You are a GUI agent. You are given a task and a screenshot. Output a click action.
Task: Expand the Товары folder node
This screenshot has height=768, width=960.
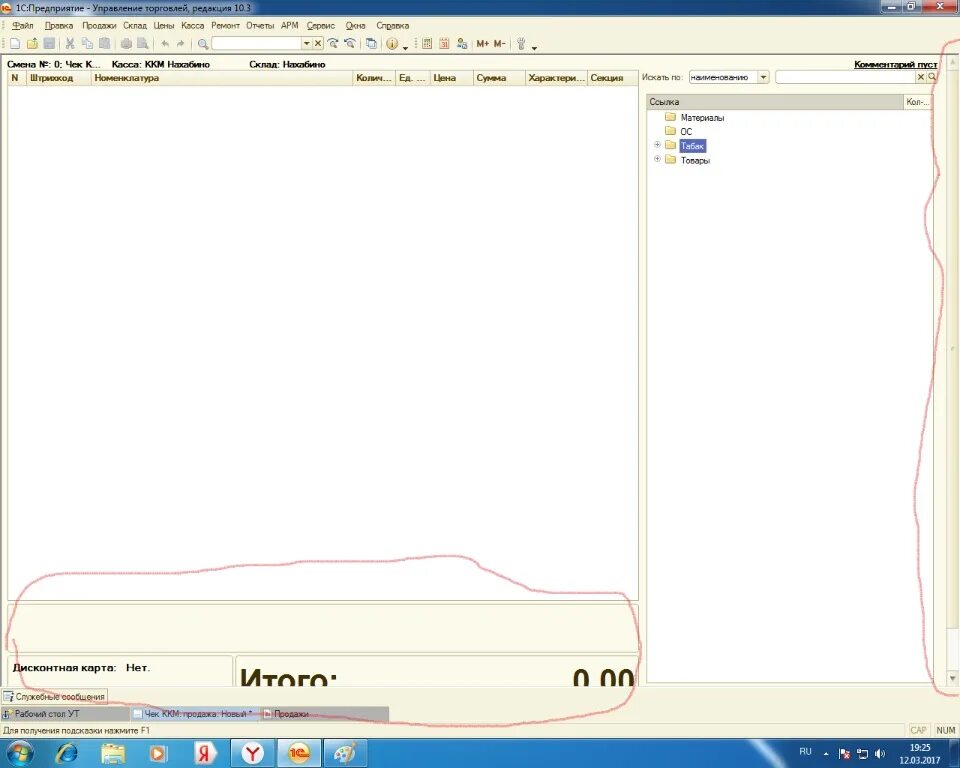coord(657,159)
